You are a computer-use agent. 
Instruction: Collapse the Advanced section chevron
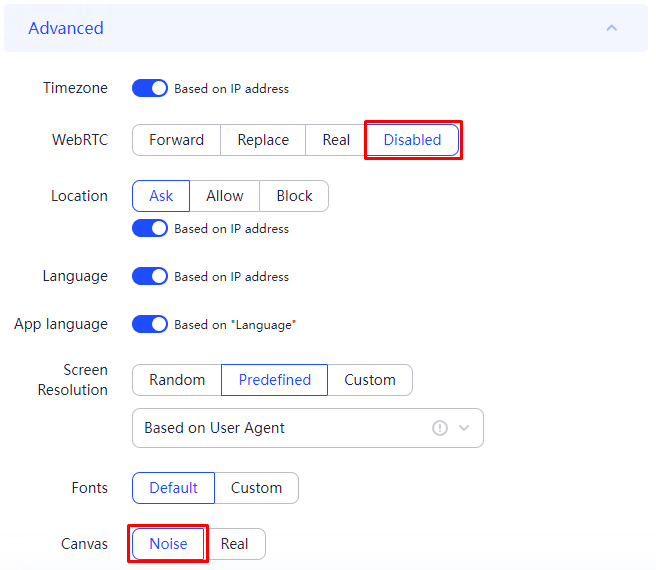612,28
